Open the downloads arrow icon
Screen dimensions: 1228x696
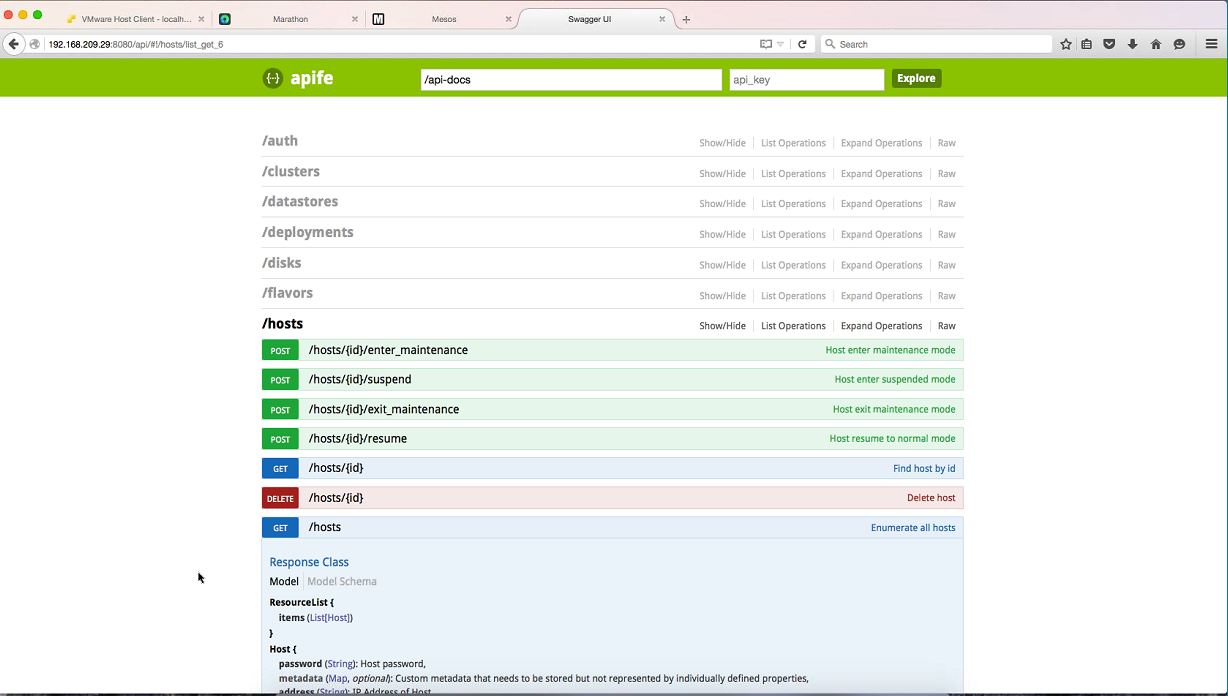click(x=1132, y=44)
